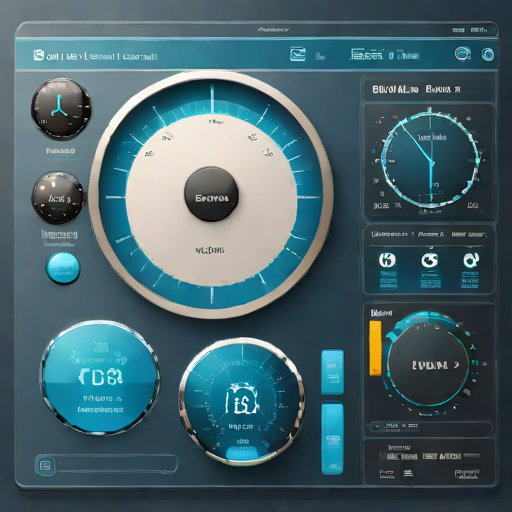Click the empty input bar at the bottom-left
Viewport: 512px width, 512px height.
(117, 464)
